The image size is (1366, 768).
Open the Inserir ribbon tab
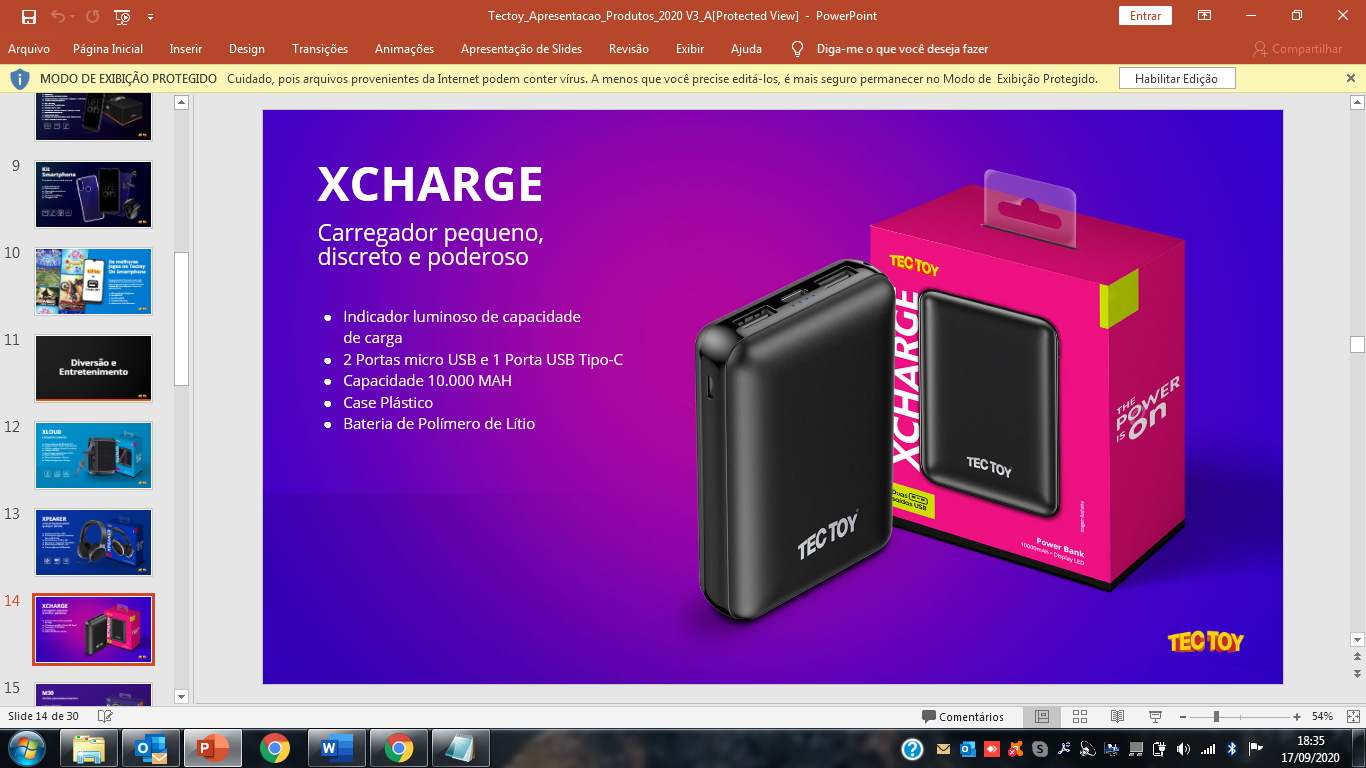pos(186,49)
